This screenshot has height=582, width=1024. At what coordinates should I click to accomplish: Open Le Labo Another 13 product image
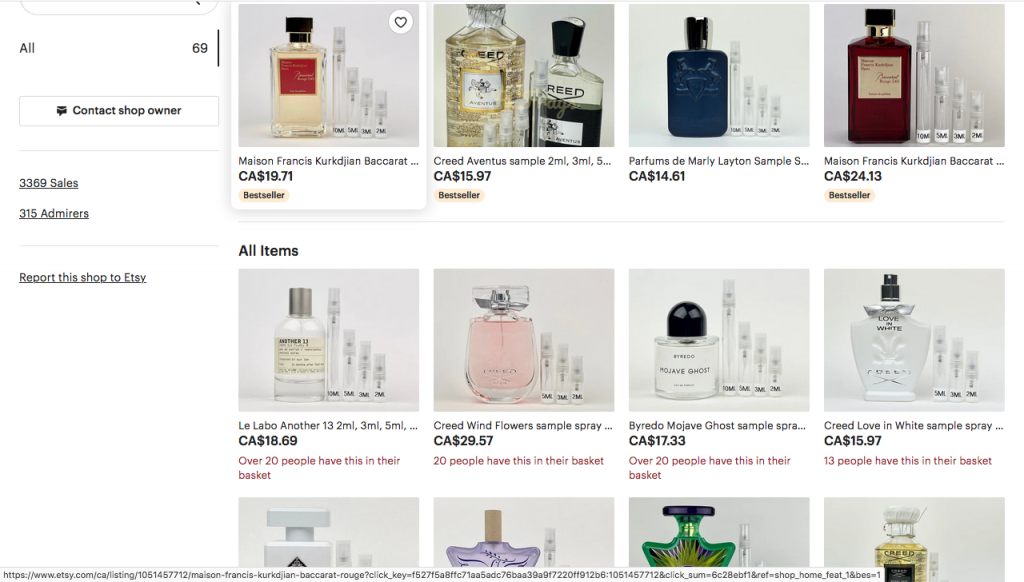328,340
